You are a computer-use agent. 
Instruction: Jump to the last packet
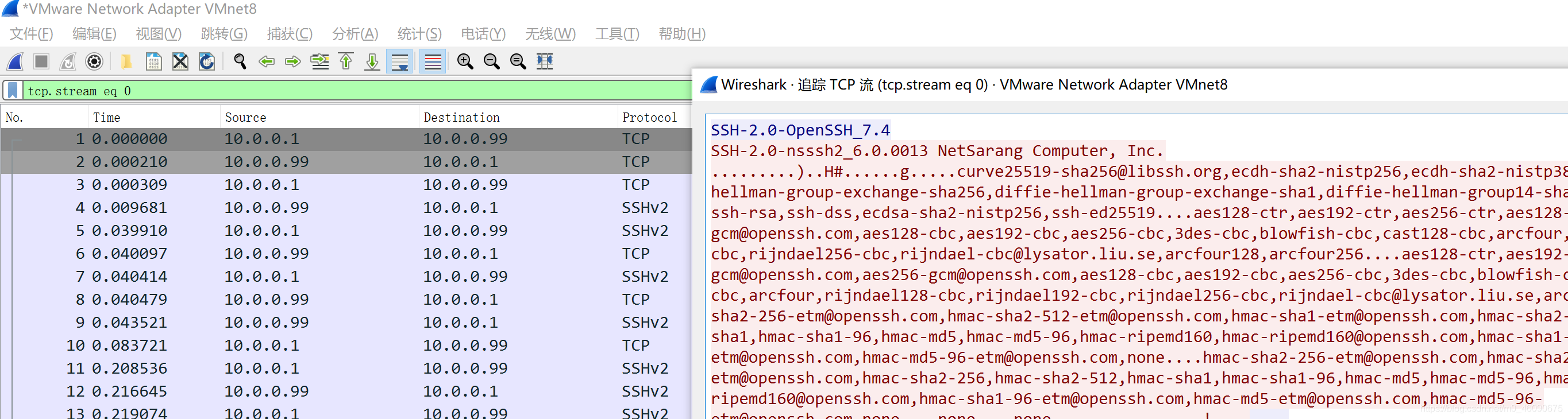tap(372, 61)
